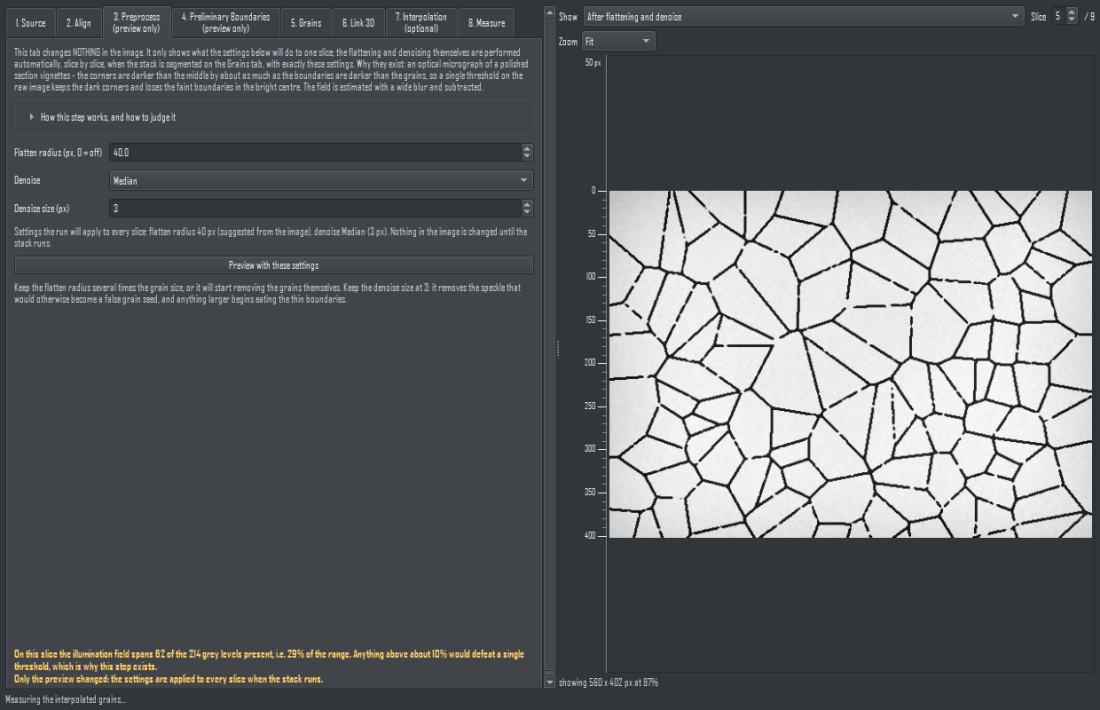
Task: Decrease Flatten radius with the down arrow
Action: [x=527, y=156]
